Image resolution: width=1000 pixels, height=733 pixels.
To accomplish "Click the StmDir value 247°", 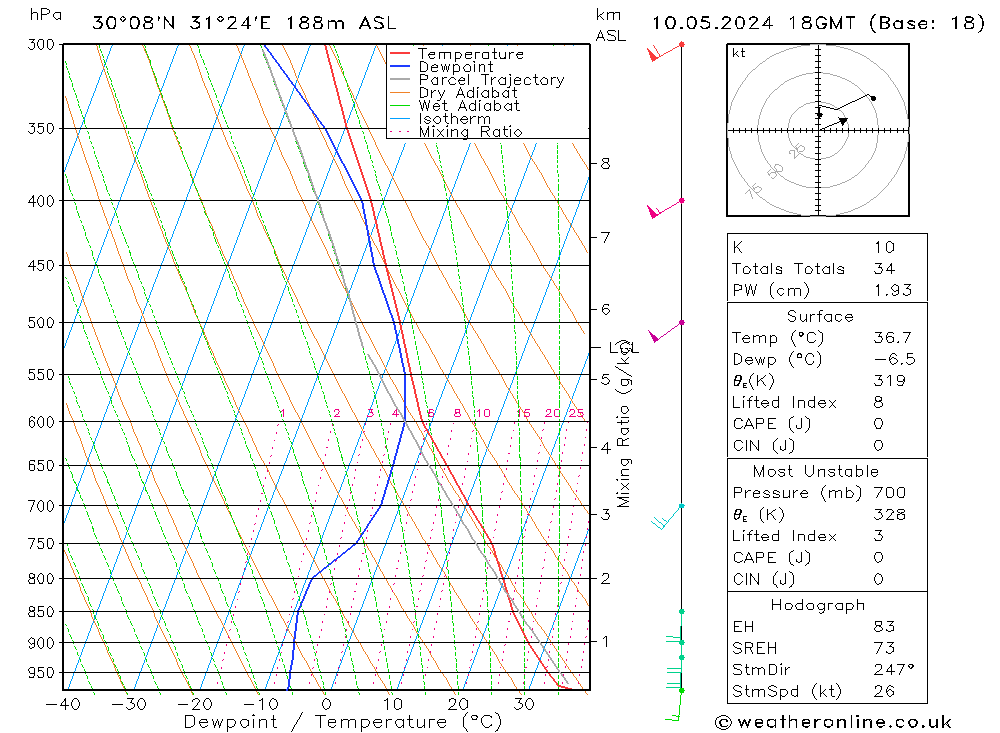I will (894, 669).
